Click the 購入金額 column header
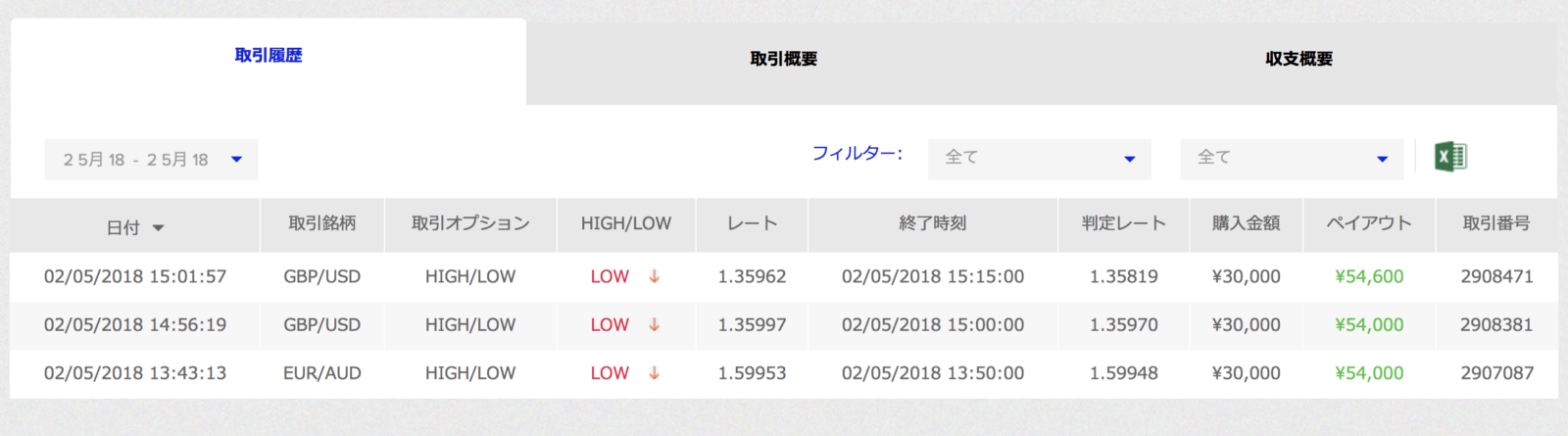 tap(1246, 223)
